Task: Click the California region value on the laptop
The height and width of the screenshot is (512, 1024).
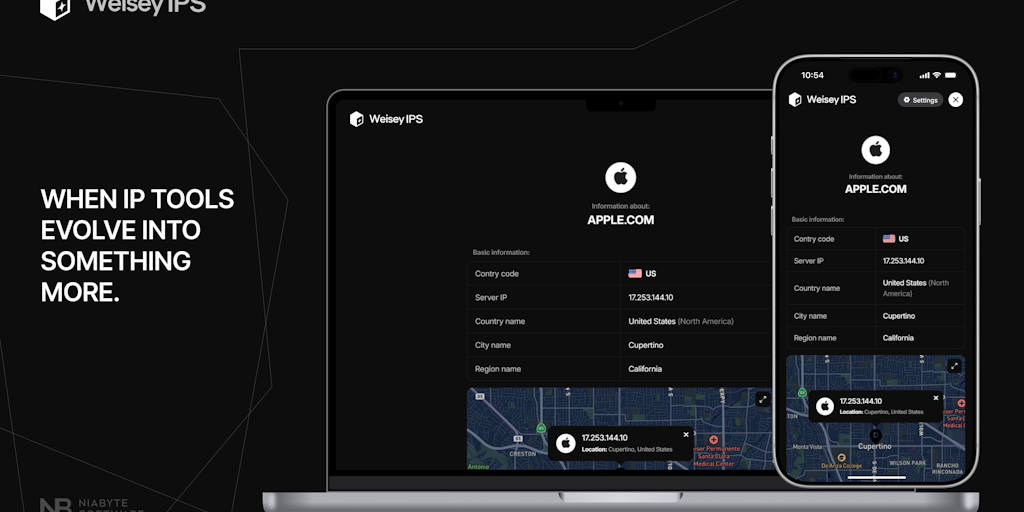Action: (645, 369)
